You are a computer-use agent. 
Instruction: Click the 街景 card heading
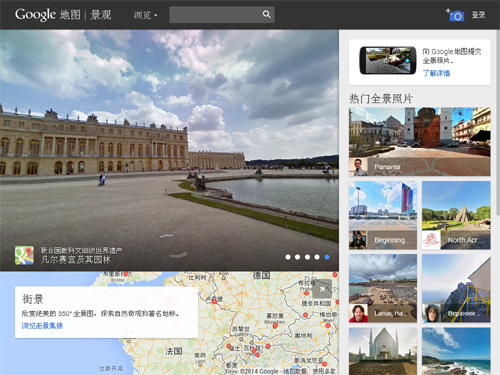[x=33, y=299]
